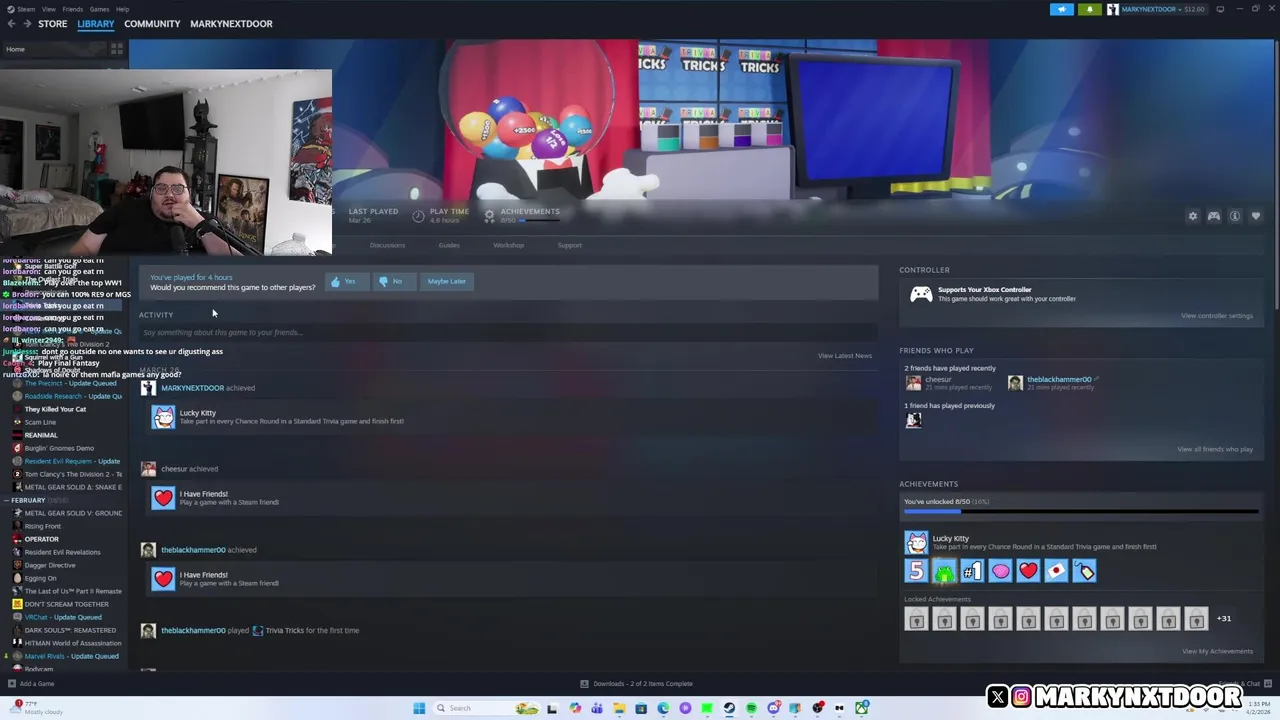Open the green notifications bell
The width and height of the screenshot is (1280, 720).
(x=1090, y=9)
